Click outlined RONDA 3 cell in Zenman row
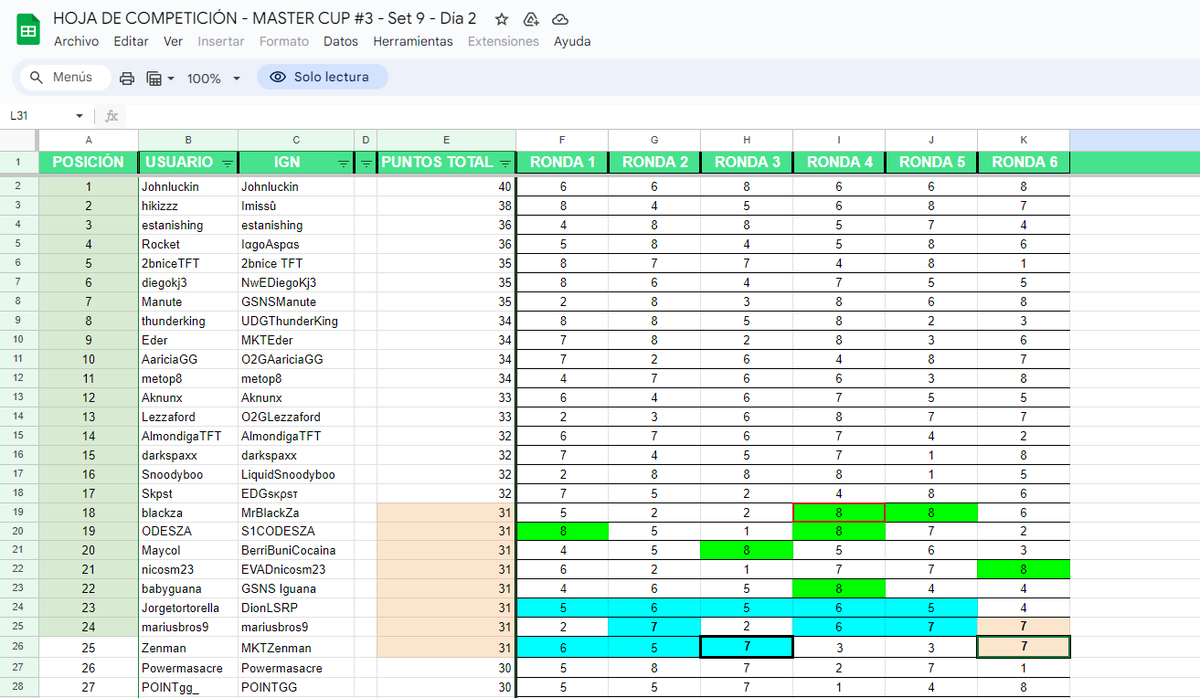Screen dimensions: 1200x698 [747, 648]
